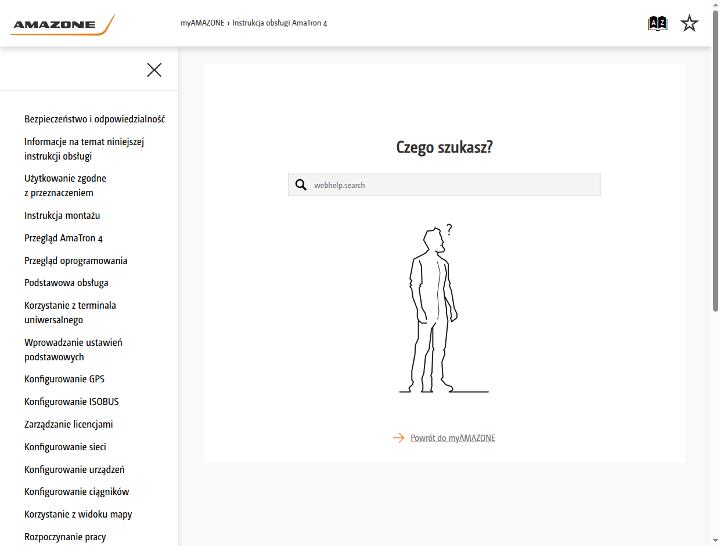Select Konfigurowanie ISOBUS chapter
The width and height of the screenshot is (720, 546).
pos(71,401)
